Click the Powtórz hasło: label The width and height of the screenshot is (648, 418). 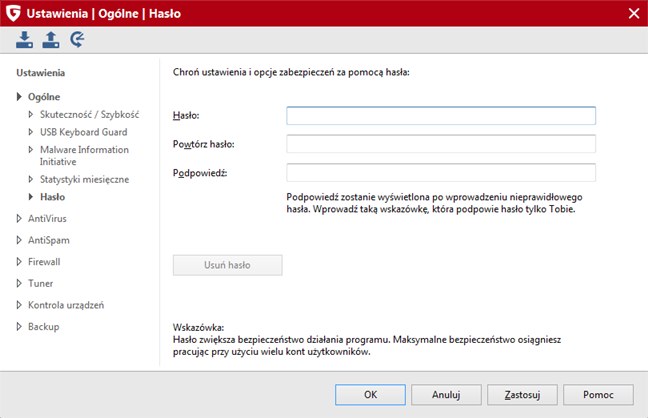203,144
